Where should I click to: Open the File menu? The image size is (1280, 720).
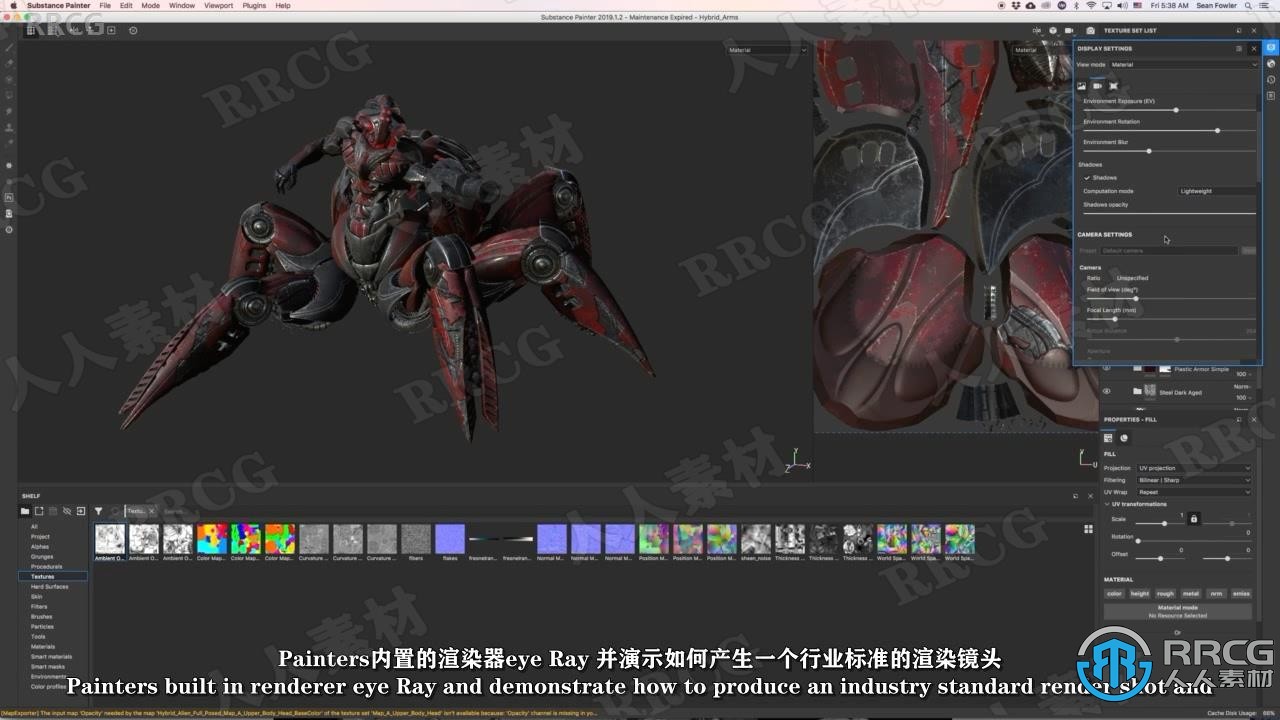click(x=105, y=5)
